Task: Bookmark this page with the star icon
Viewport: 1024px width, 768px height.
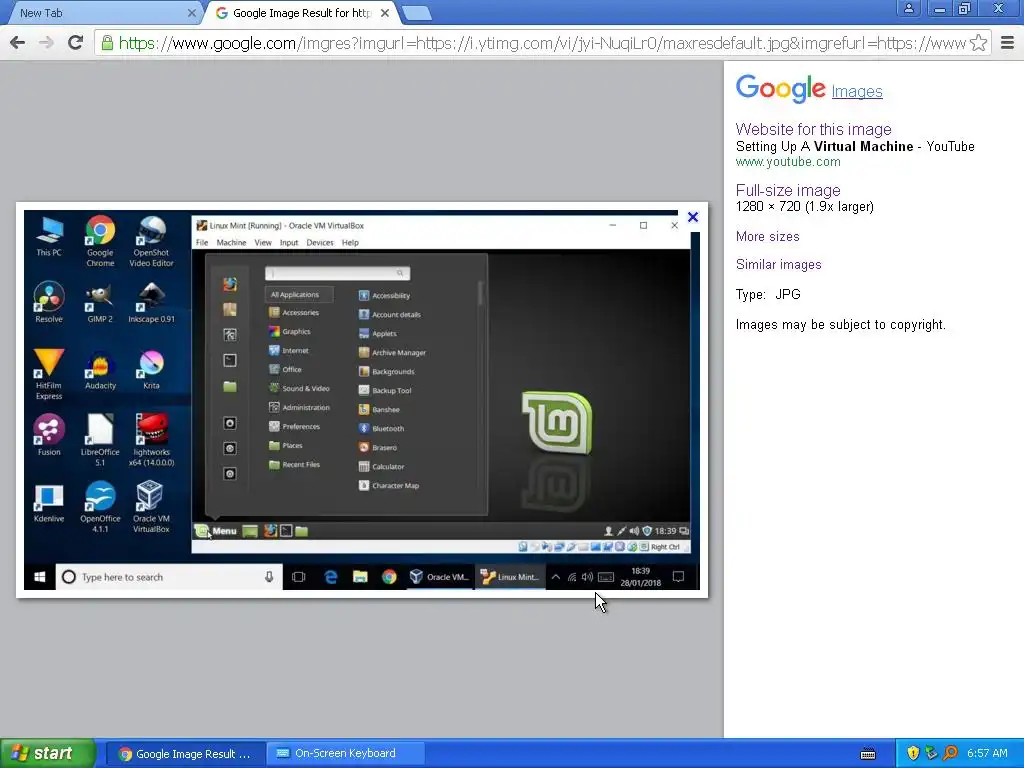Action: [978, 43]
